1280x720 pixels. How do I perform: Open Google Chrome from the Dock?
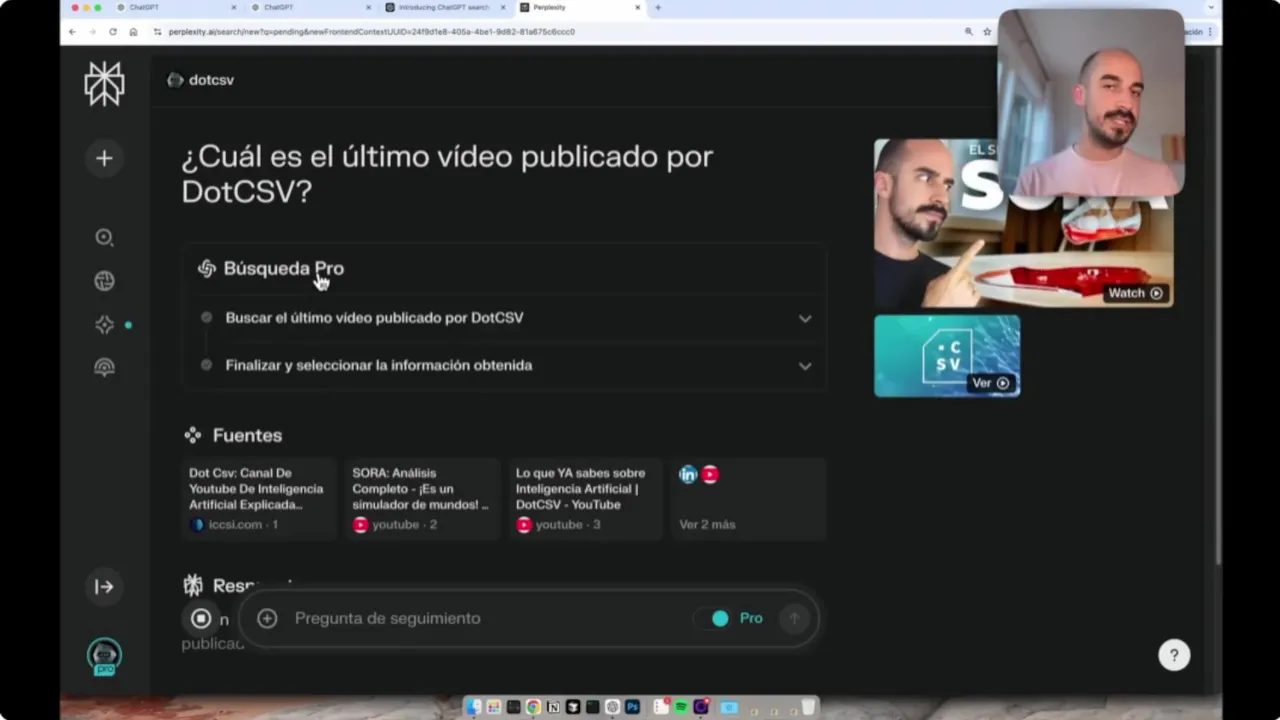(533, 707)
